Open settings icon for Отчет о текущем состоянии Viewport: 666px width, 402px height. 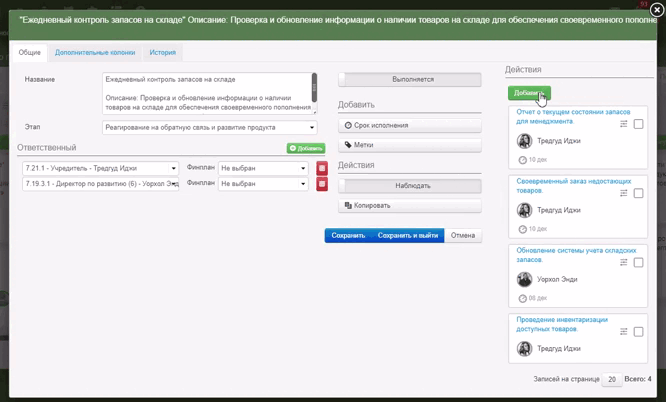pyautogui.click(x=624, y=124)
